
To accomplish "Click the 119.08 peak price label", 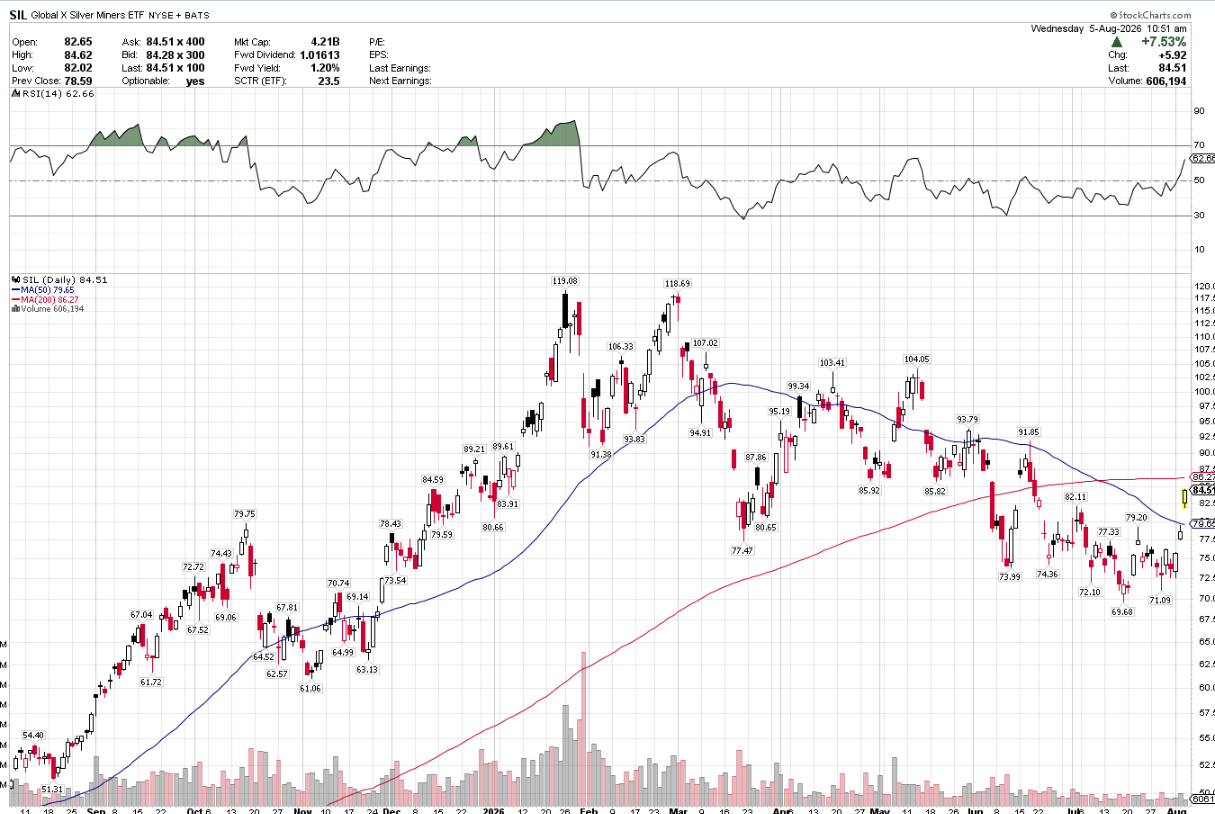I will 566,281.
